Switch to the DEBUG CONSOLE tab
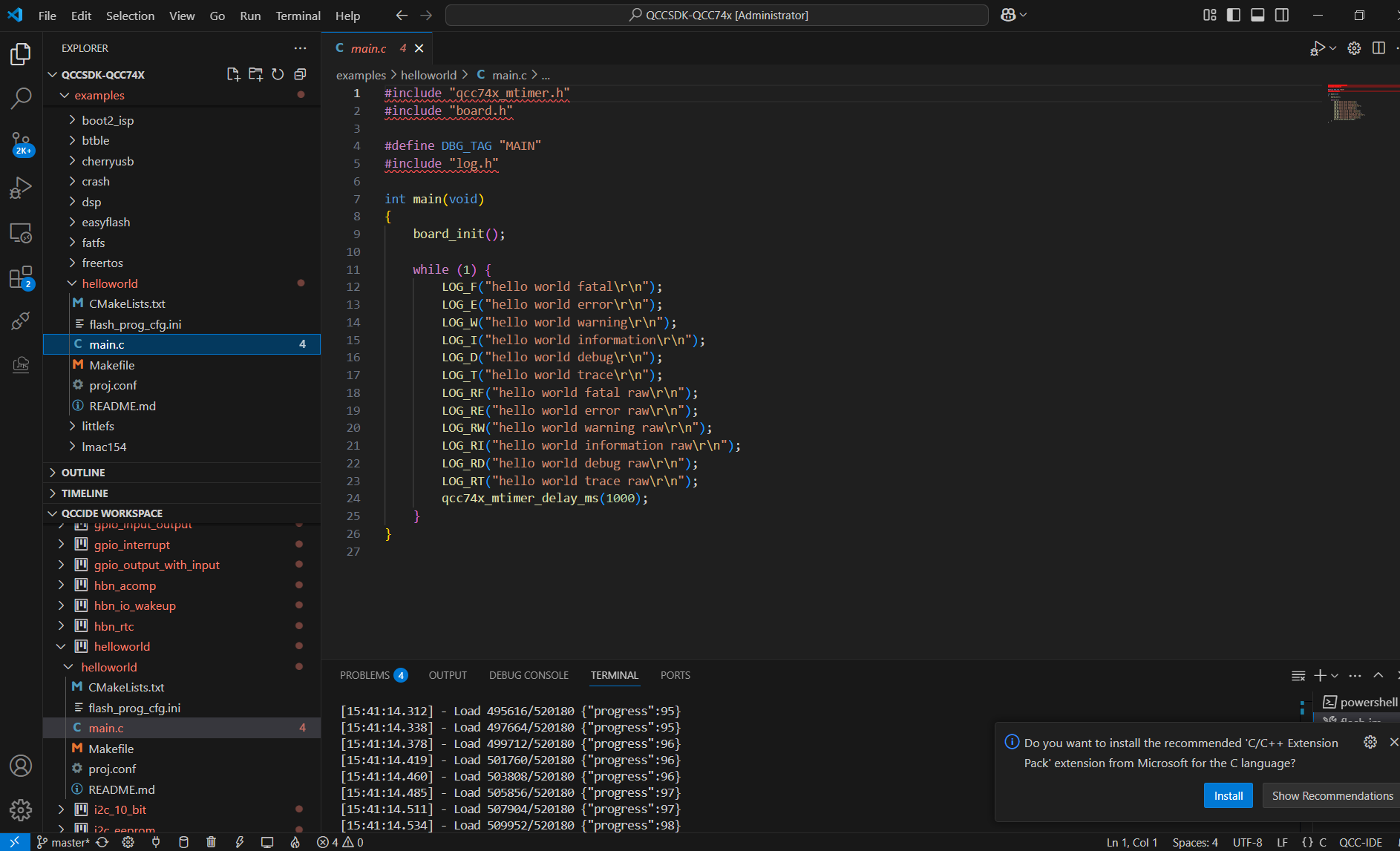 point(529,675)
